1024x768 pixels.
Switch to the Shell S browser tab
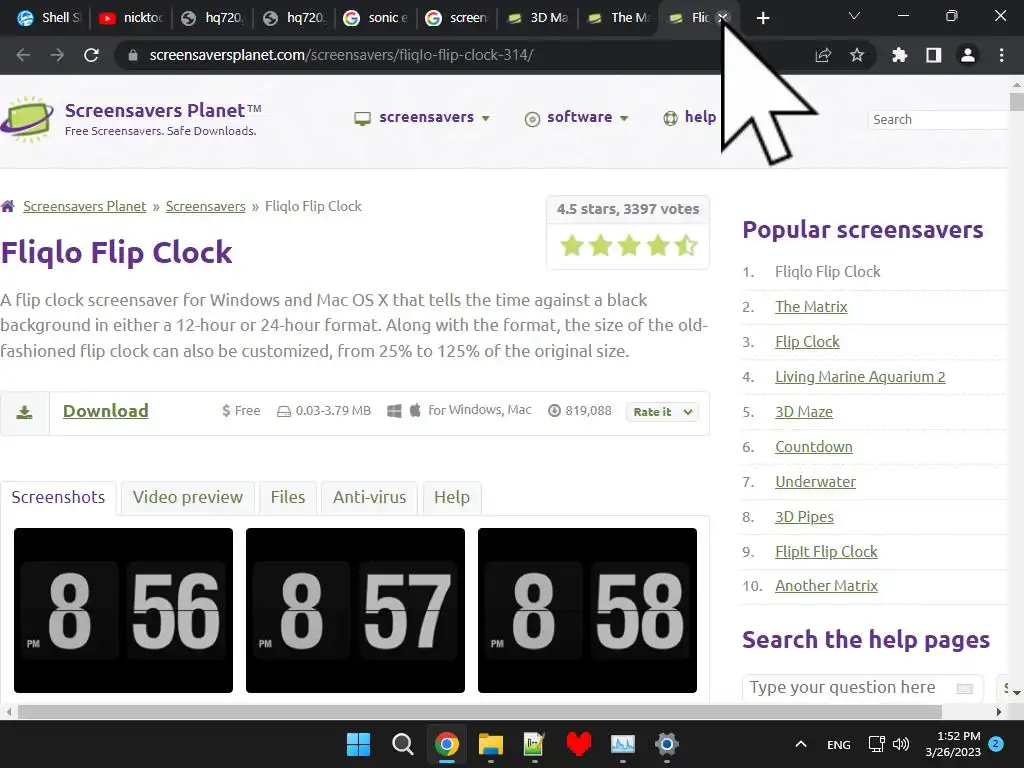coord(48,18)
